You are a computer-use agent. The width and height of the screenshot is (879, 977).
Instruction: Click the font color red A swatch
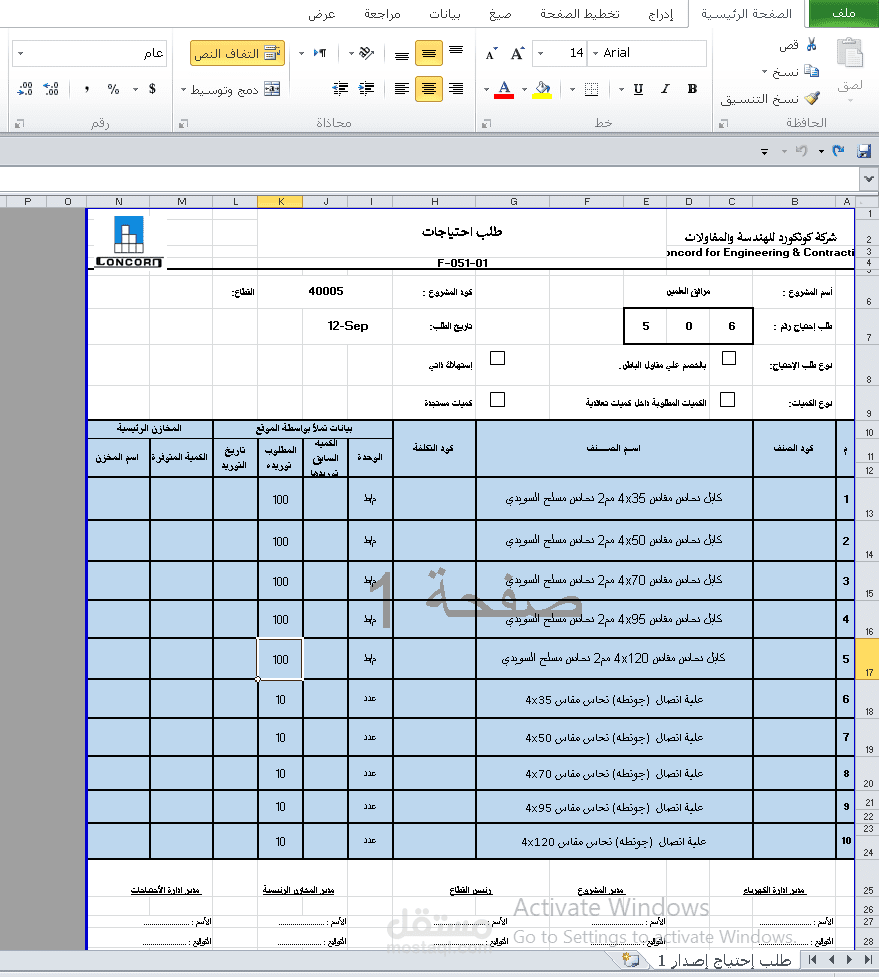[505, 89]
